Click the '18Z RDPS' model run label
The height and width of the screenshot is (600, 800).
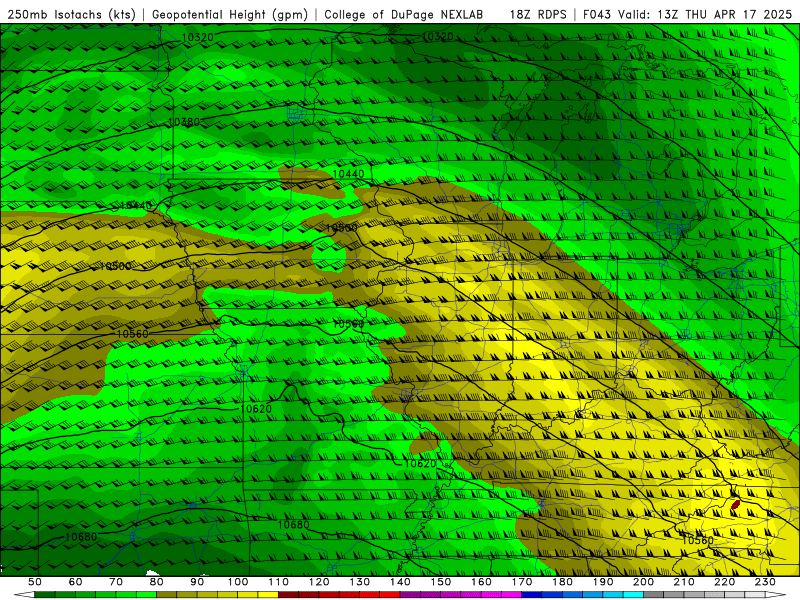coord(538,15)
